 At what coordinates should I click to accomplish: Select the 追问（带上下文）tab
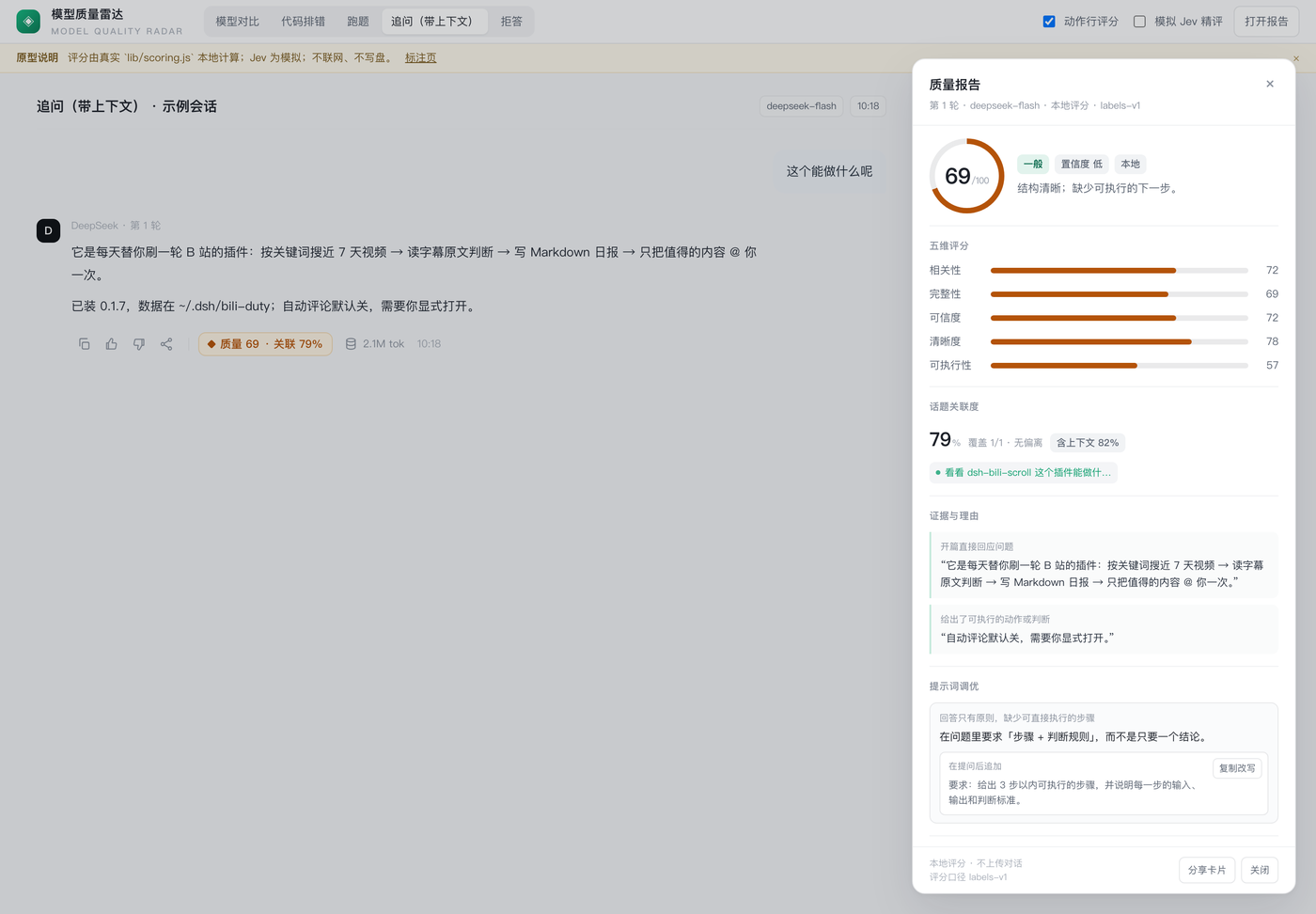click(x=434, y=22)
